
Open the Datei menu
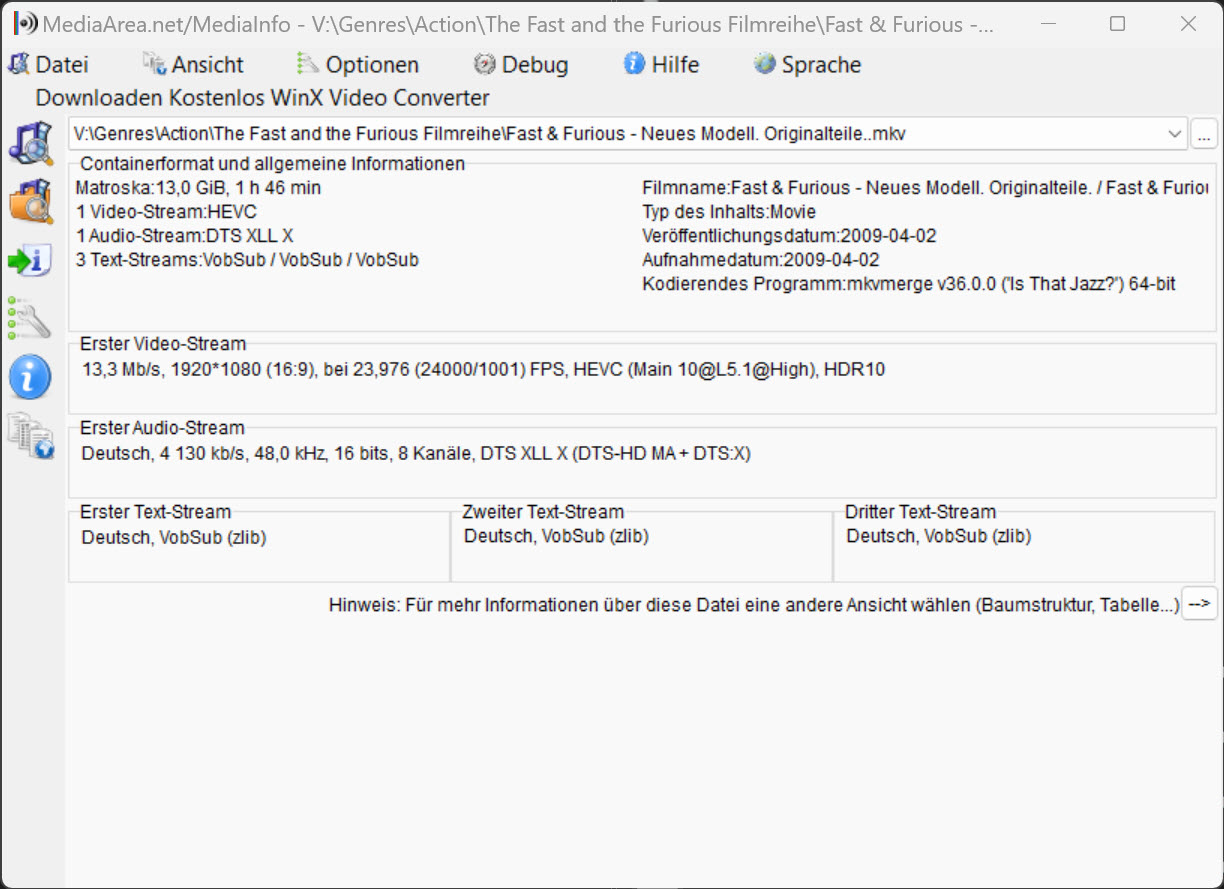49,65
